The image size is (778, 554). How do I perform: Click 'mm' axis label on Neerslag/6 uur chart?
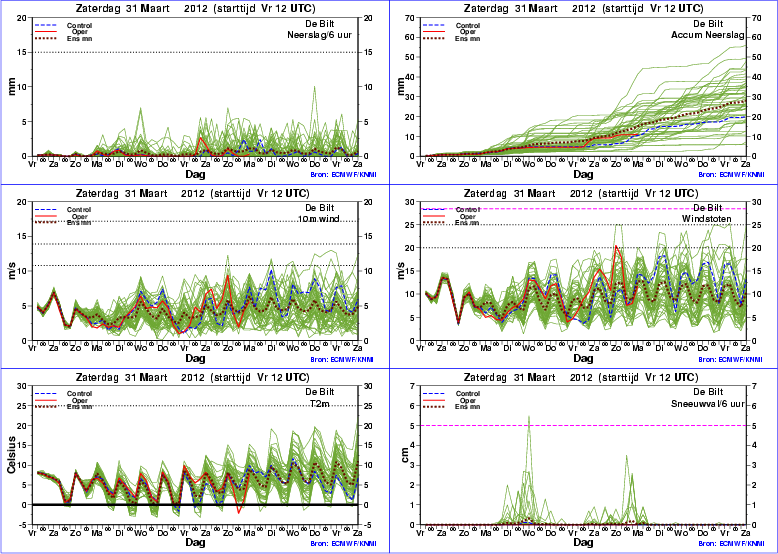(13, 87)
